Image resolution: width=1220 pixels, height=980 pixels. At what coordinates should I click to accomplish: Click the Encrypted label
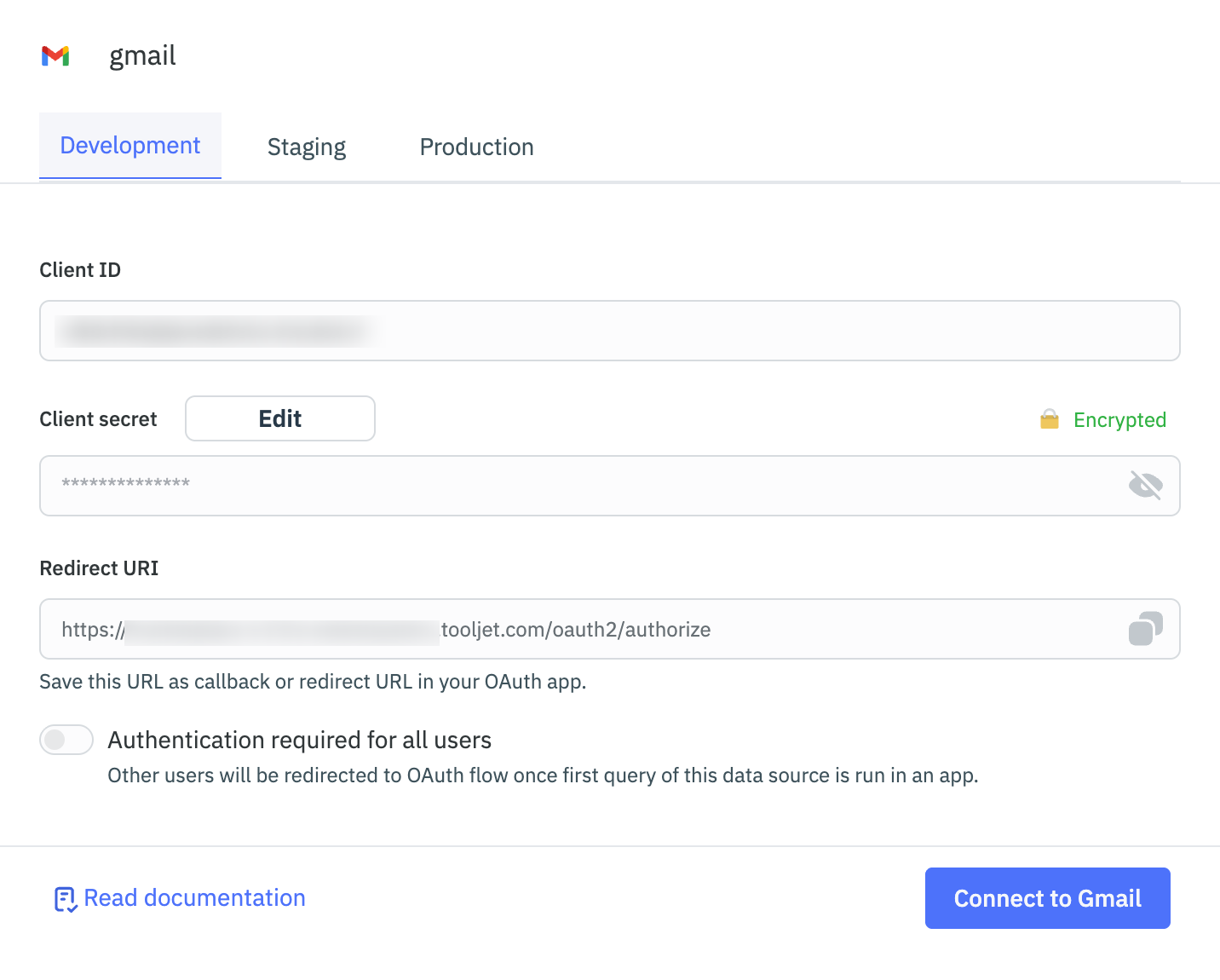1119,419
